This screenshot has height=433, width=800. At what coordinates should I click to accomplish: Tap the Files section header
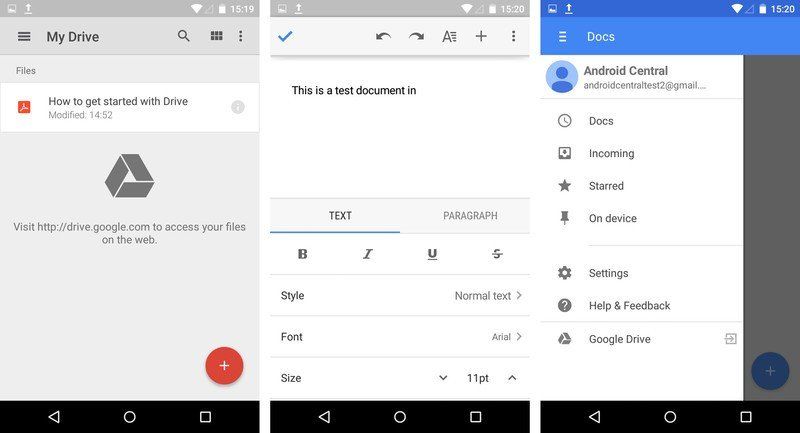(x=26, y=71)
